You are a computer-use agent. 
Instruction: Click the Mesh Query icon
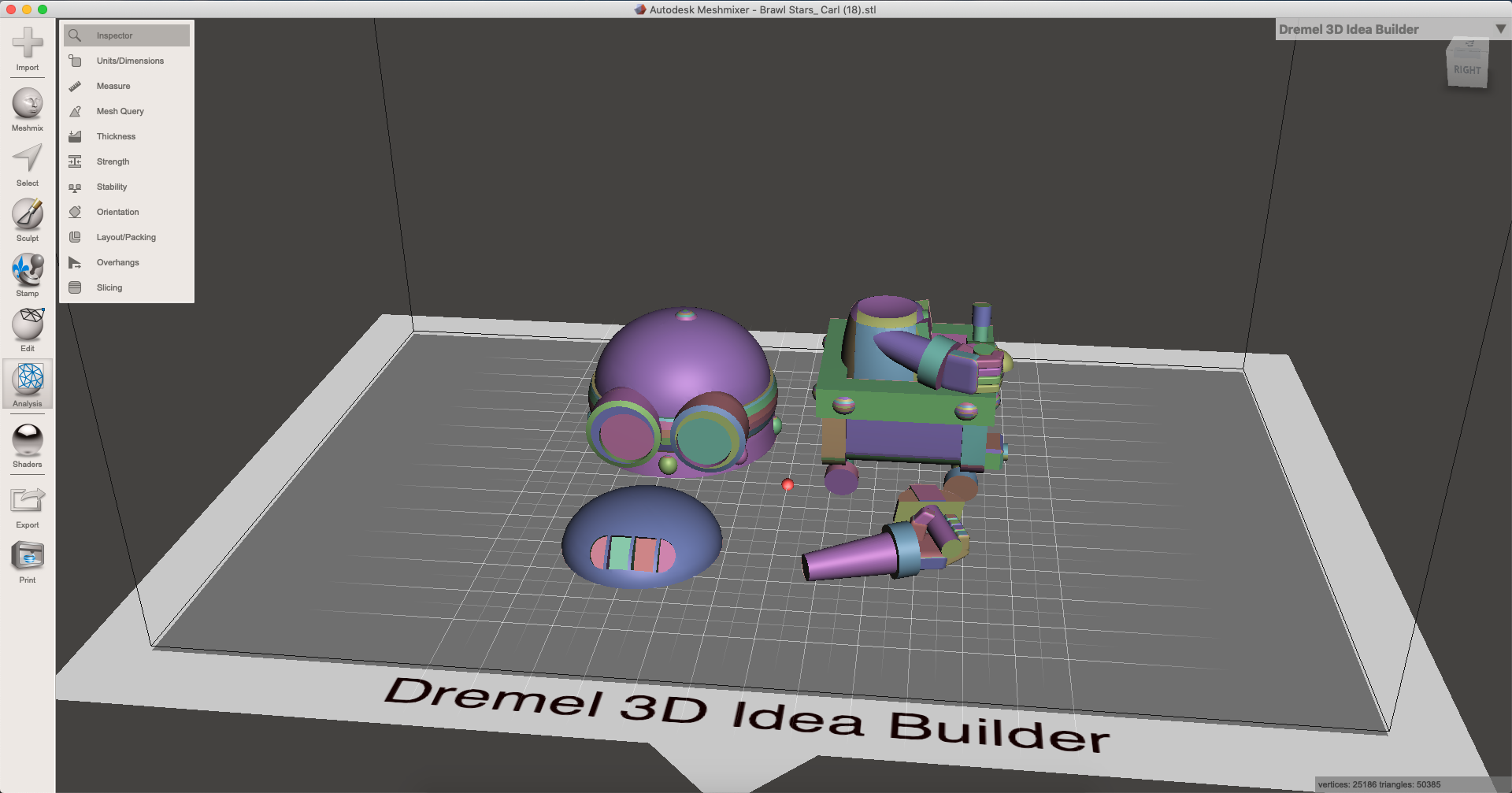click(x=75, y=111)
